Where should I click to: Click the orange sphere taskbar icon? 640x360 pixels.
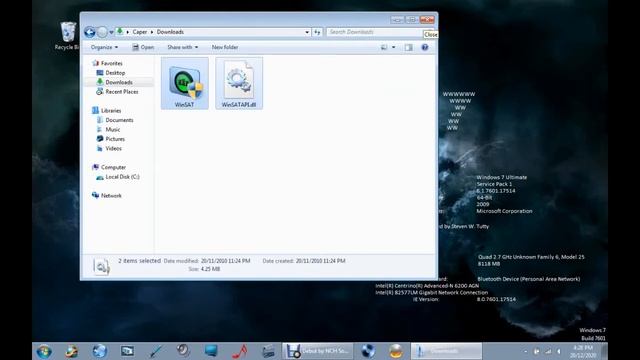[396, 351]
